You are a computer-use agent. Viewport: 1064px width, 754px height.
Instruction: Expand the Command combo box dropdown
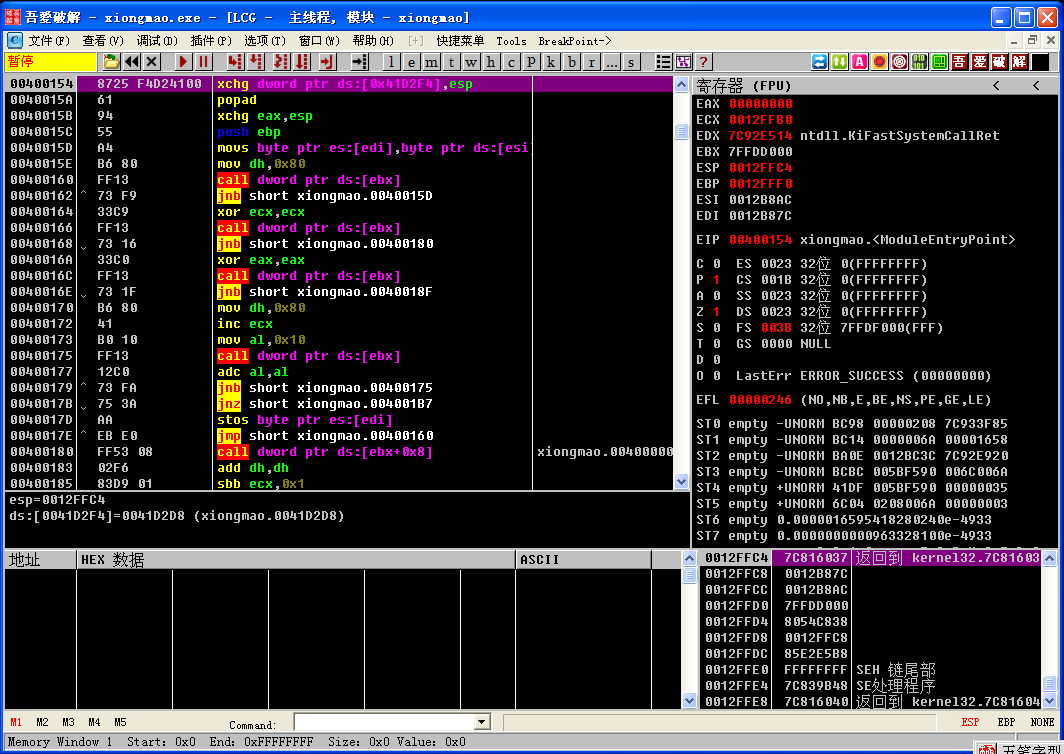[x=482, y=722]
